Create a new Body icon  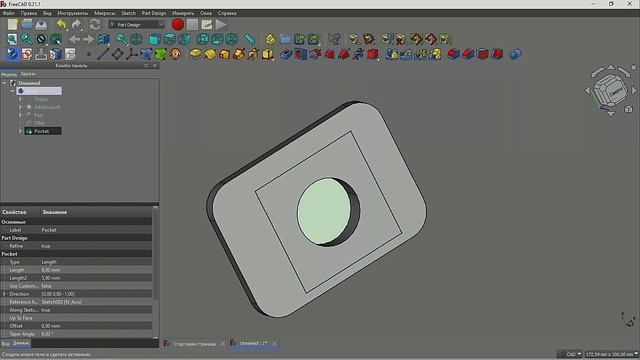[13, 54]
